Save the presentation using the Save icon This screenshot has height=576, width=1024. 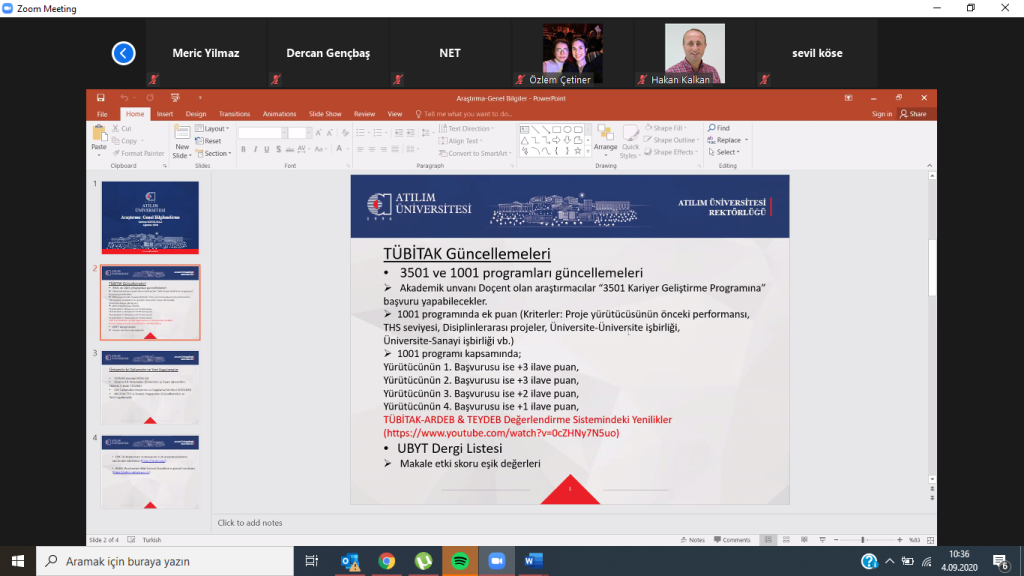point(101,98)
